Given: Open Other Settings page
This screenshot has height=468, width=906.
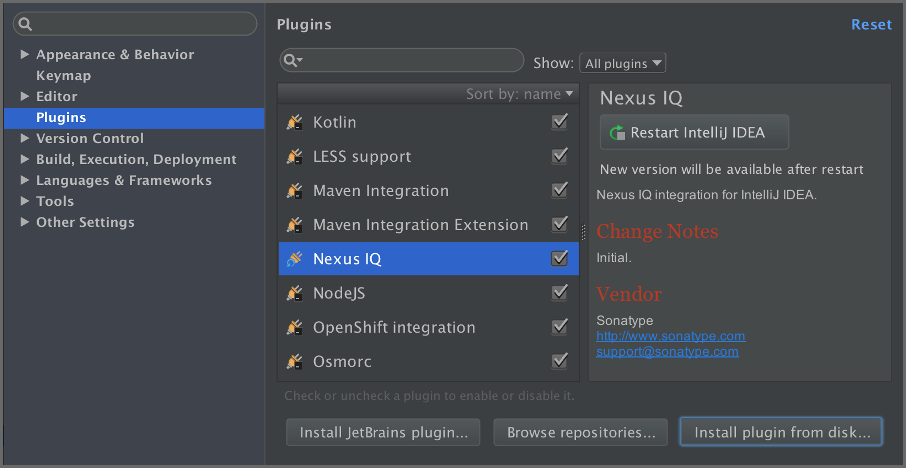Looking at the screenshot, I should click(85, 222).
